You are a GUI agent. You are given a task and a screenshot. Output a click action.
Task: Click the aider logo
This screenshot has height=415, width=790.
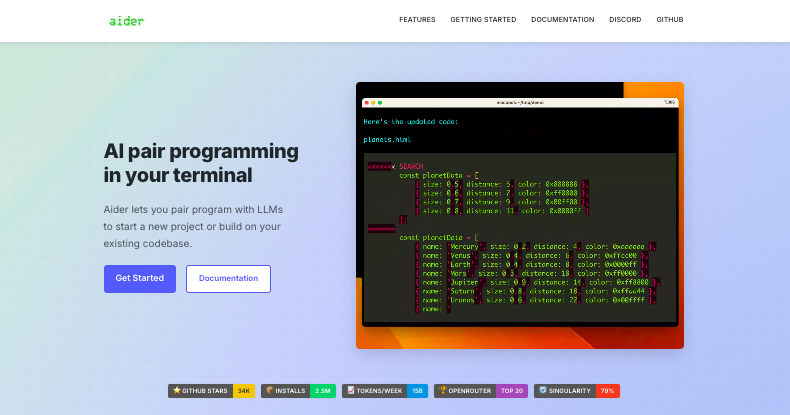[x=126, y=21]
